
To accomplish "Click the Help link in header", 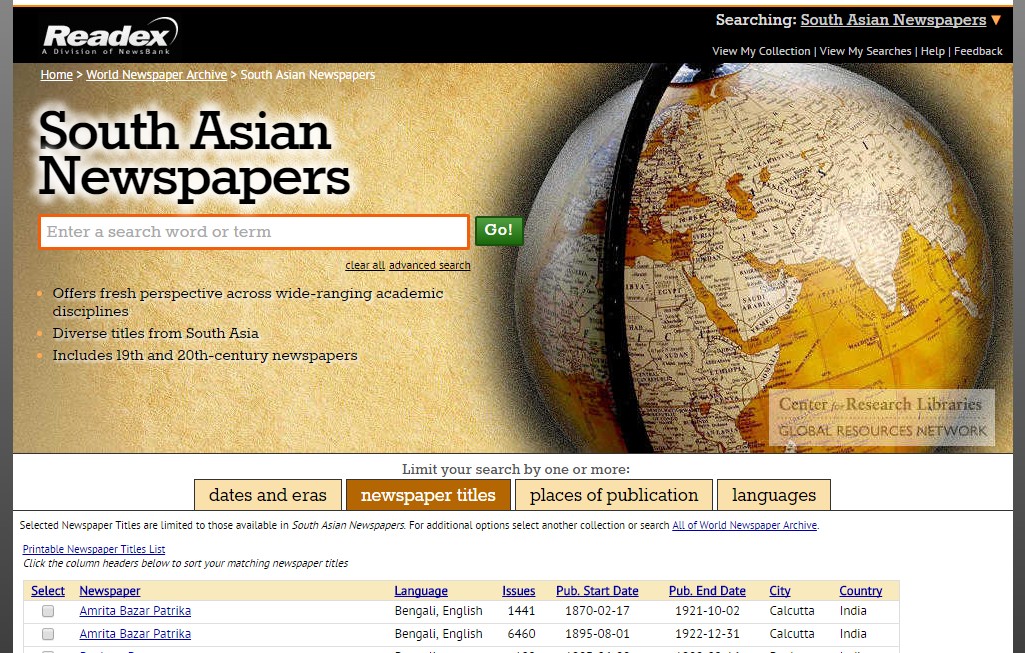I will [x=932, y=51].
